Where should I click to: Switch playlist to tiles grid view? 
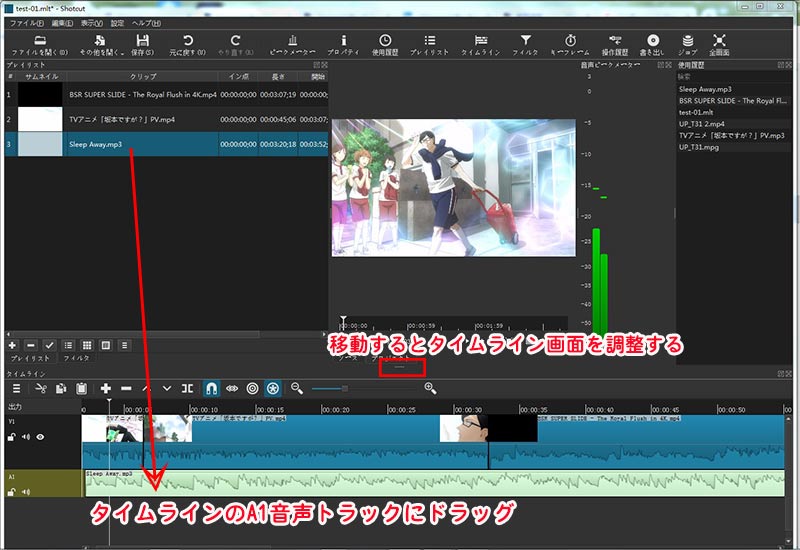(x=87, y=345)
